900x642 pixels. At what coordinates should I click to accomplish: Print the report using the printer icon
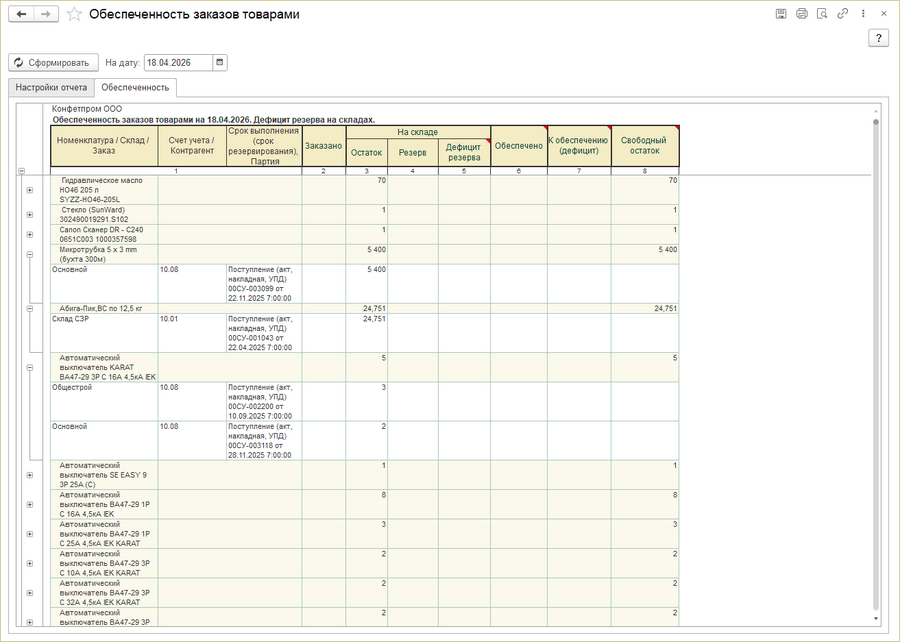(801, 14)
